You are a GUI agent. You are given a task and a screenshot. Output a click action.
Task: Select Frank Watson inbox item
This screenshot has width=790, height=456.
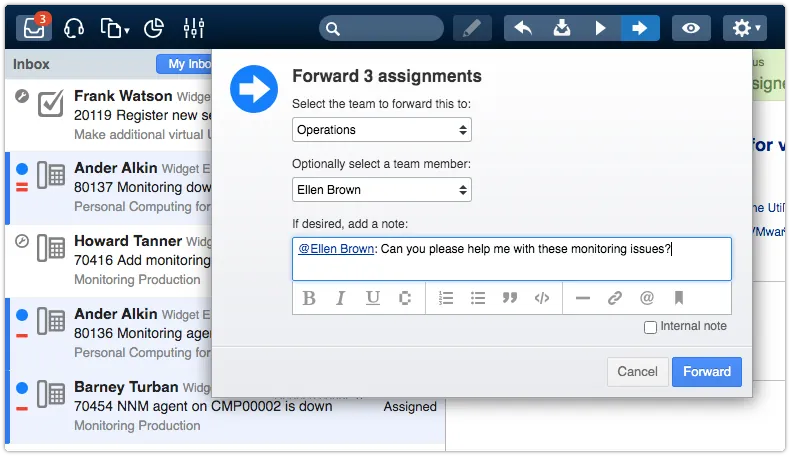[x=109, y=115]
